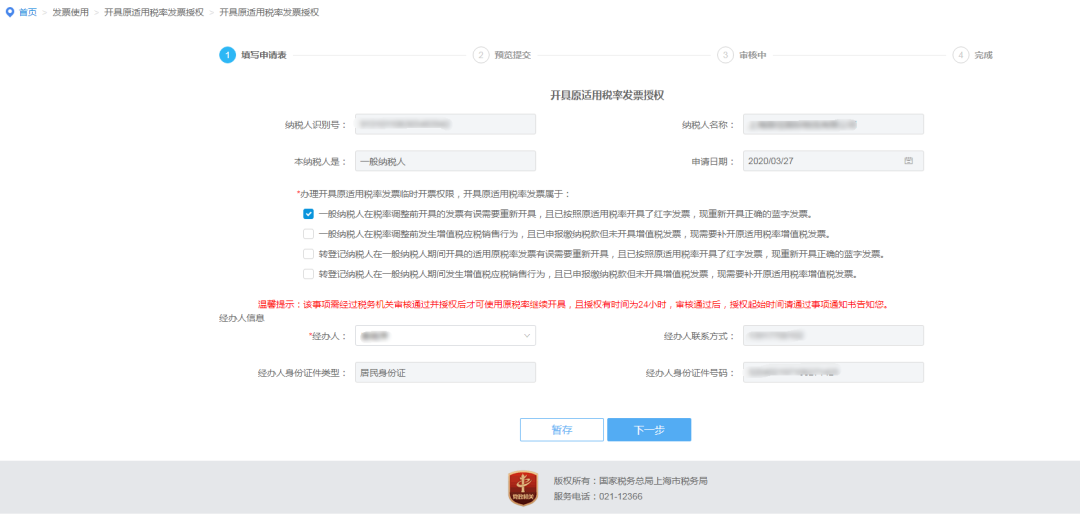Click the 纳税人名称 input field
Image resolution: width=1080 pixels, height=515 pixels.
833,124
